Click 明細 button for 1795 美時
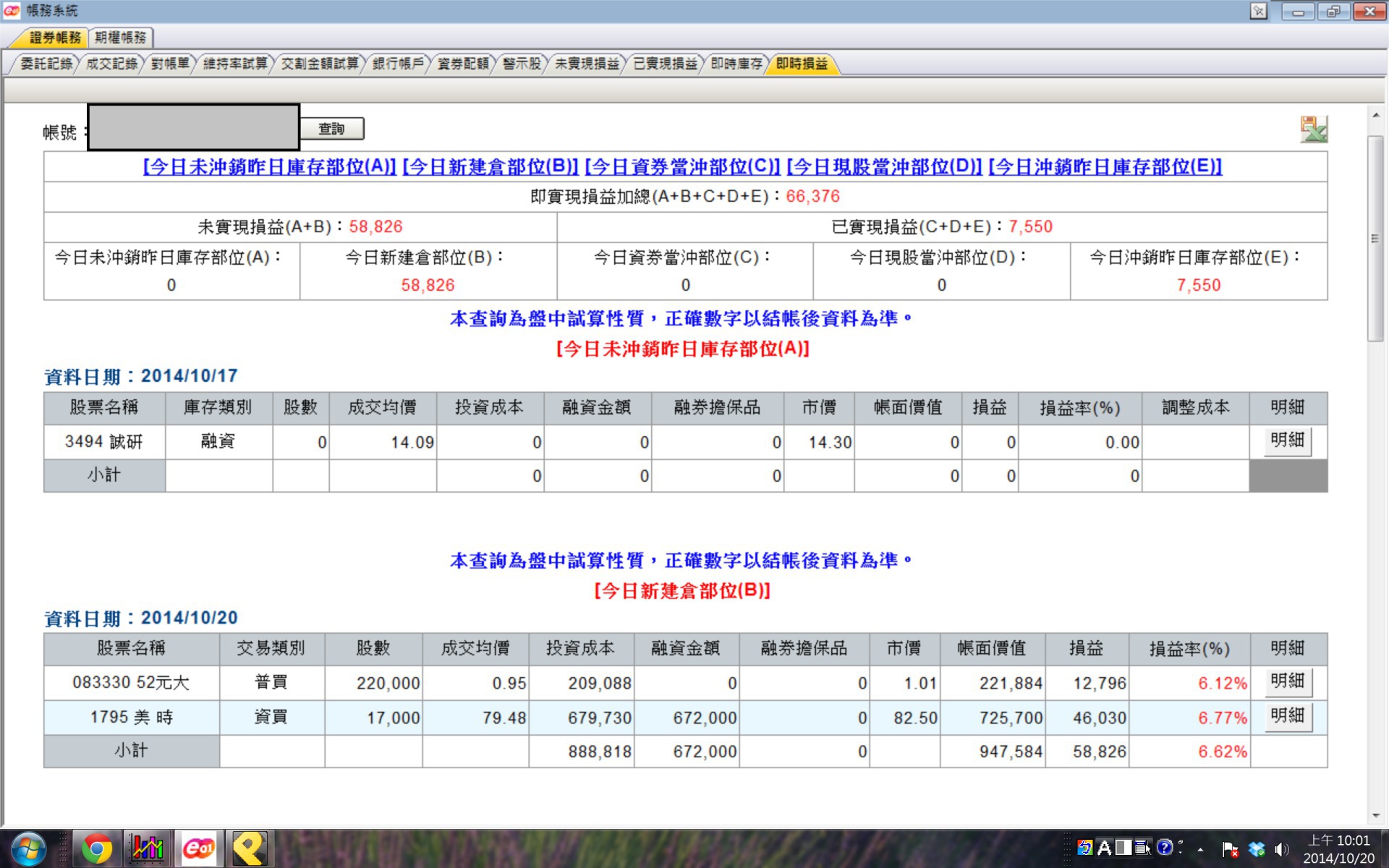This screenshot has height=868, width=1389. 1288,716
